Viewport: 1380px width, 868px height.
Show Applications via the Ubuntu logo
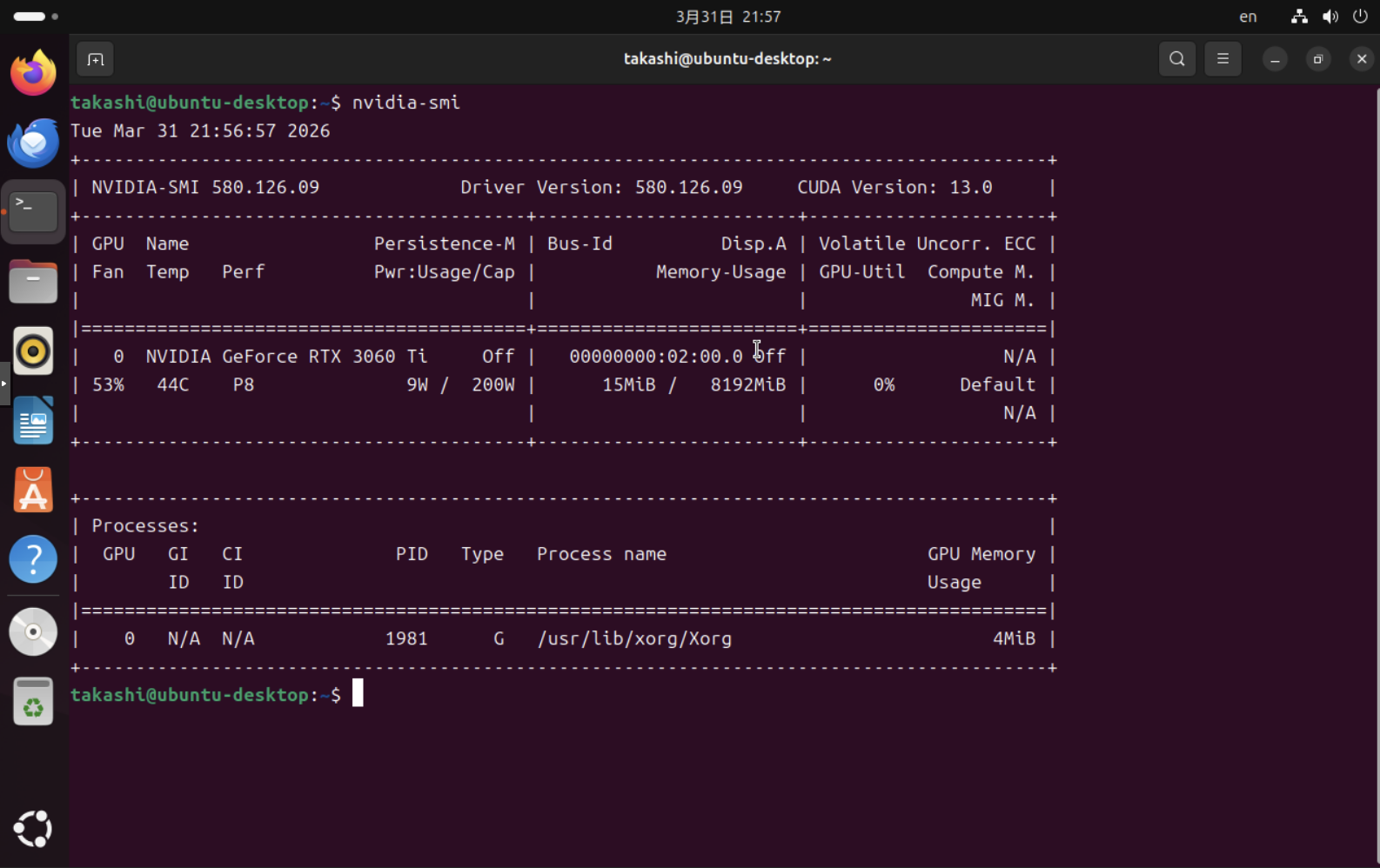click(x=33, y=829)
